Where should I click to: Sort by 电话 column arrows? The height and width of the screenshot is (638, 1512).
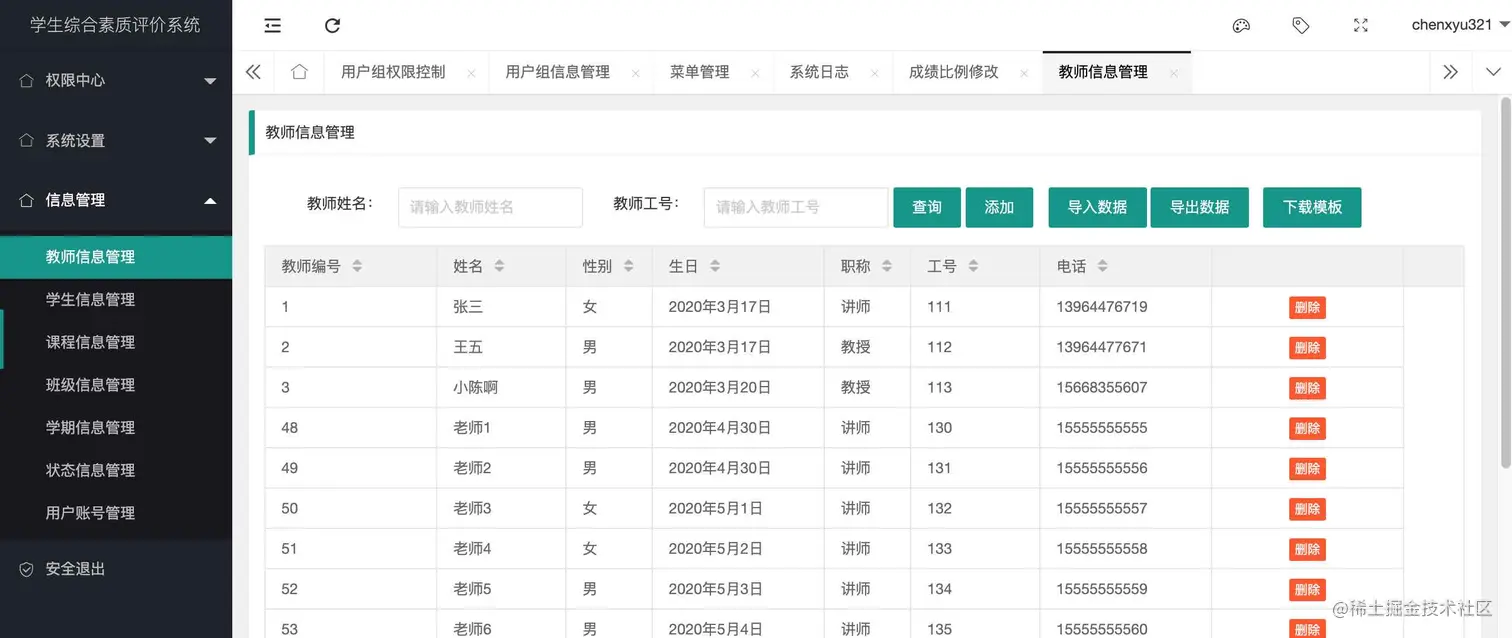pos(1102,267)
